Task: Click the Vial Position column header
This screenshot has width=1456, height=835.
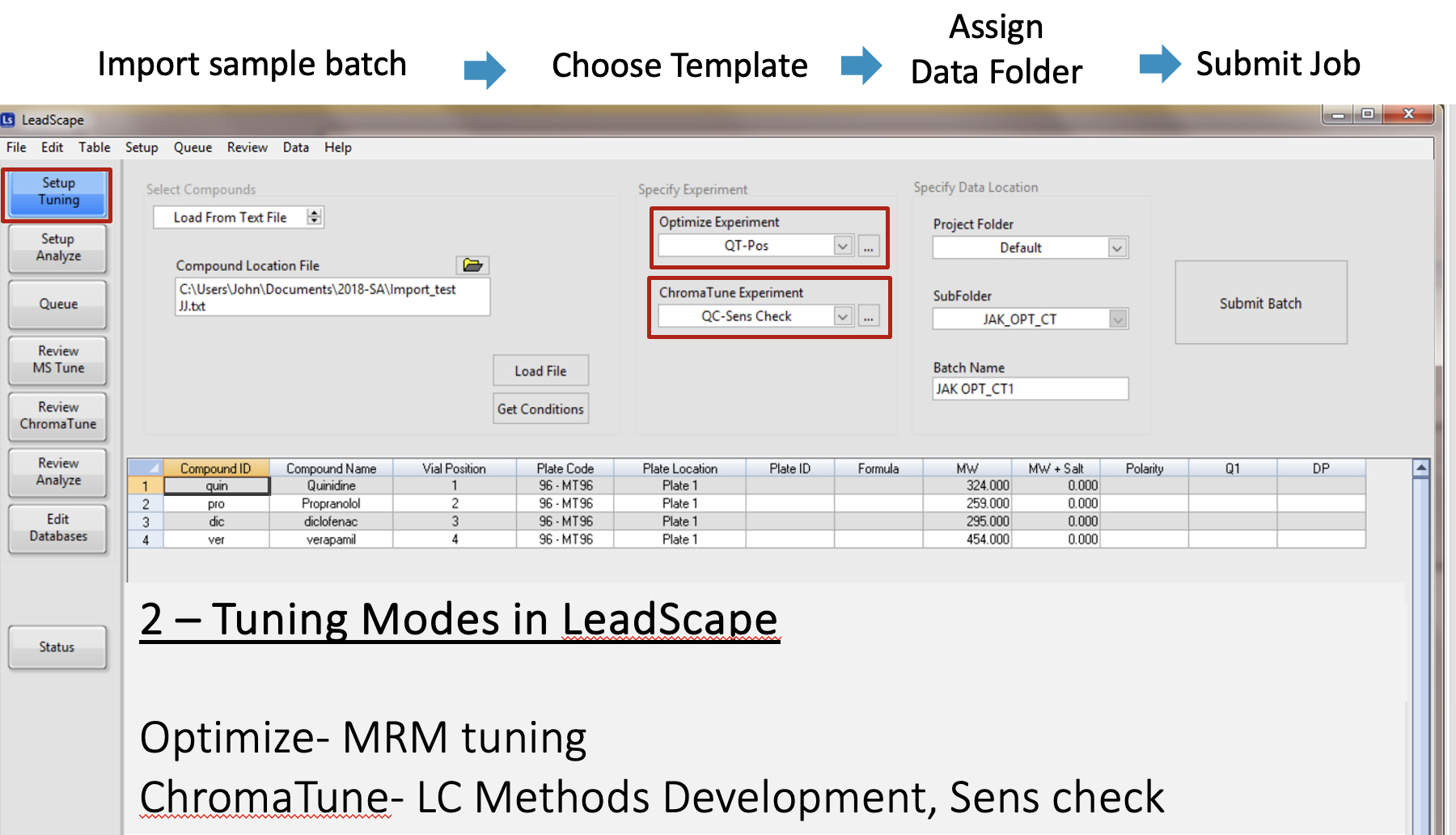Action: pyautogui.click(x=455, y=468)
